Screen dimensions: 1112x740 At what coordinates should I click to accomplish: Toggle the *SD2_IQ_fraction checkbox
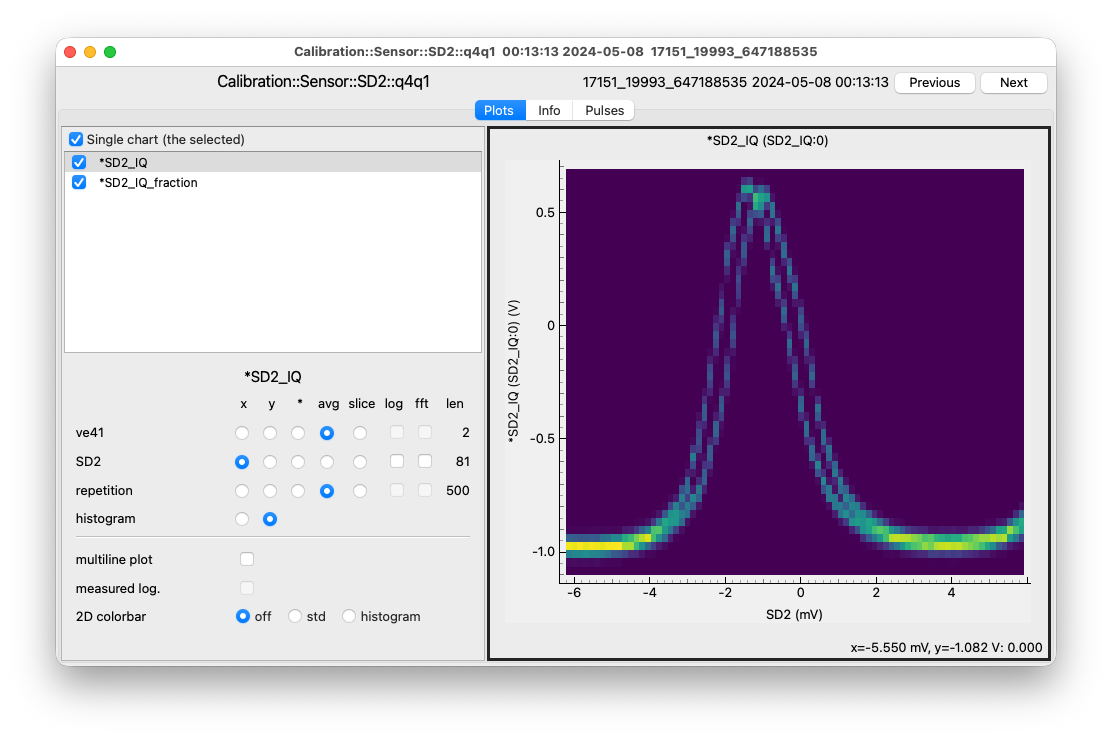pos(79,182)
